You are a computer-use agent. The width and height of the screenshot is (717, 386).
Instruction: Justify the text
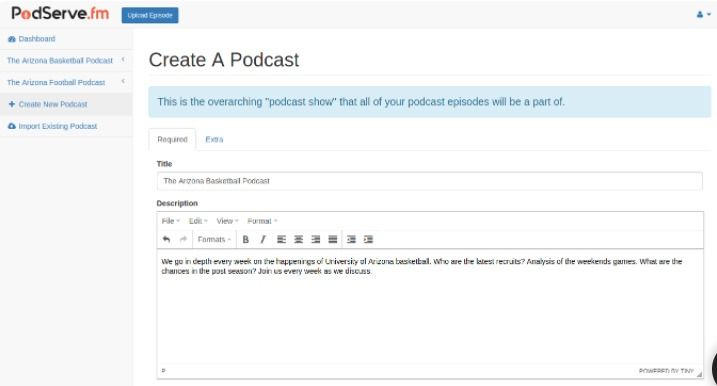click(x=333, y=239)
